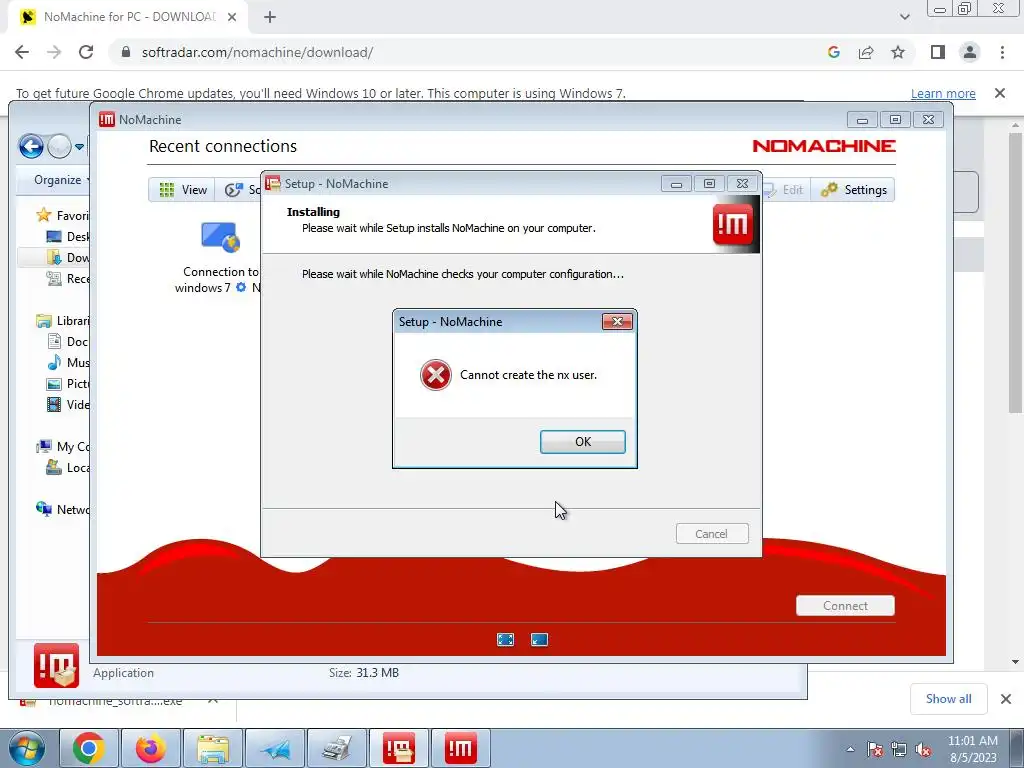Select My Computer in Explorer navigation pane

point(63,447)
